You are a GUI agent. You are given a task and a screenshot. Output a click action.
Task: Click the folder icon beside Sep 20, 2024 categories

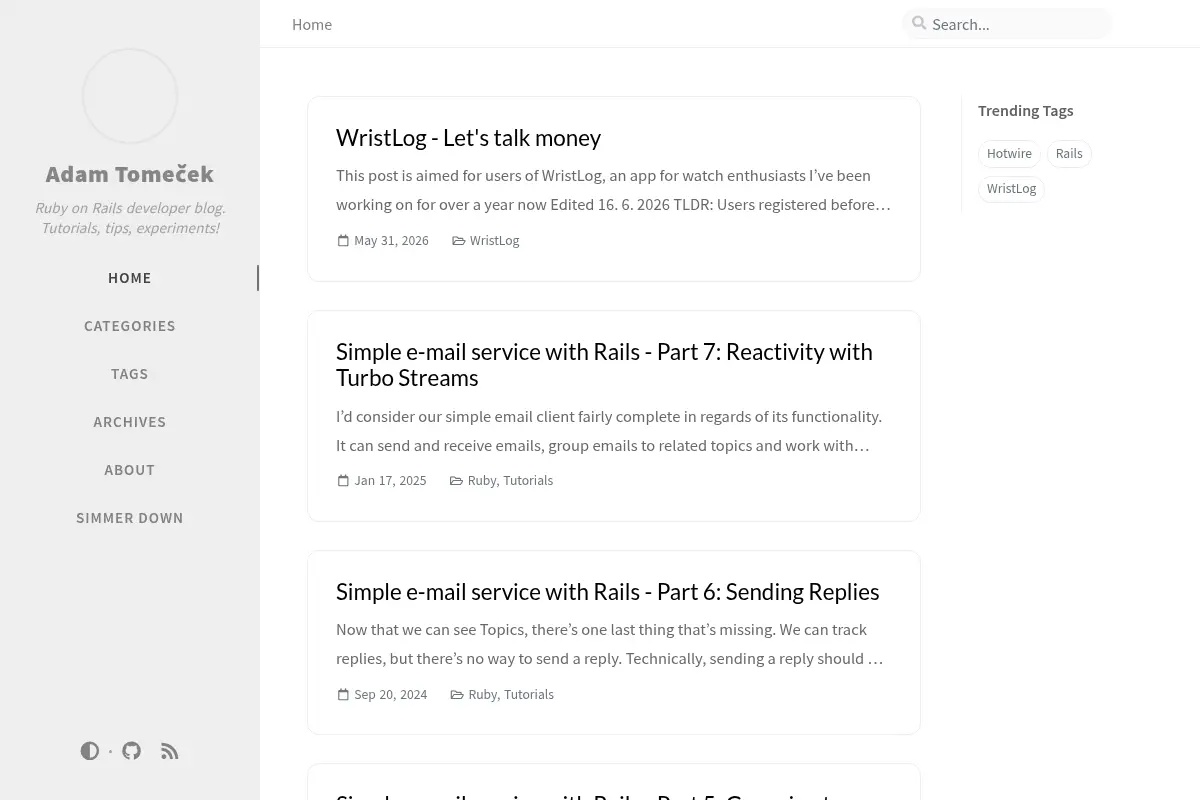[x=457, y=695]
